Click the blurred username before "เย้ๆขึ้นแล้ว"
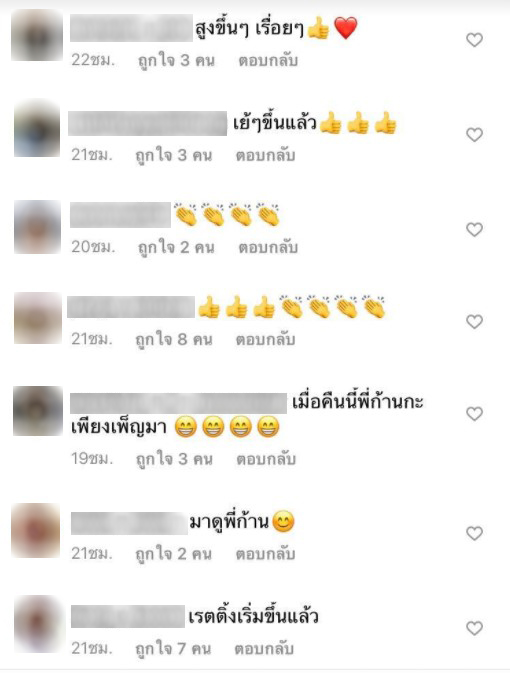Screen dimensions: 510x673 point(148,124)
